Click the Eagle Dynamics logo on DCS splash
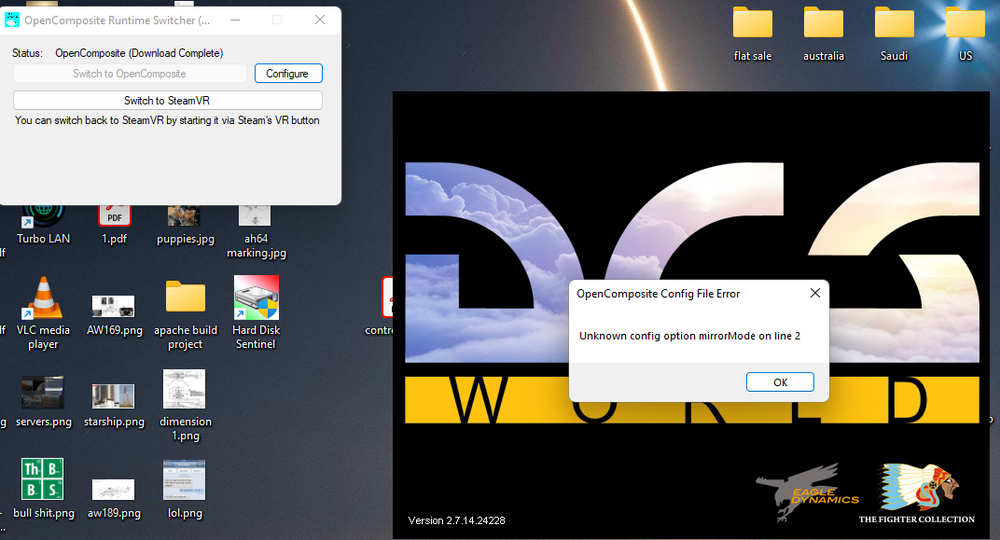The height and width of the screenshot is (540, 1000). (x=807, y=492)
